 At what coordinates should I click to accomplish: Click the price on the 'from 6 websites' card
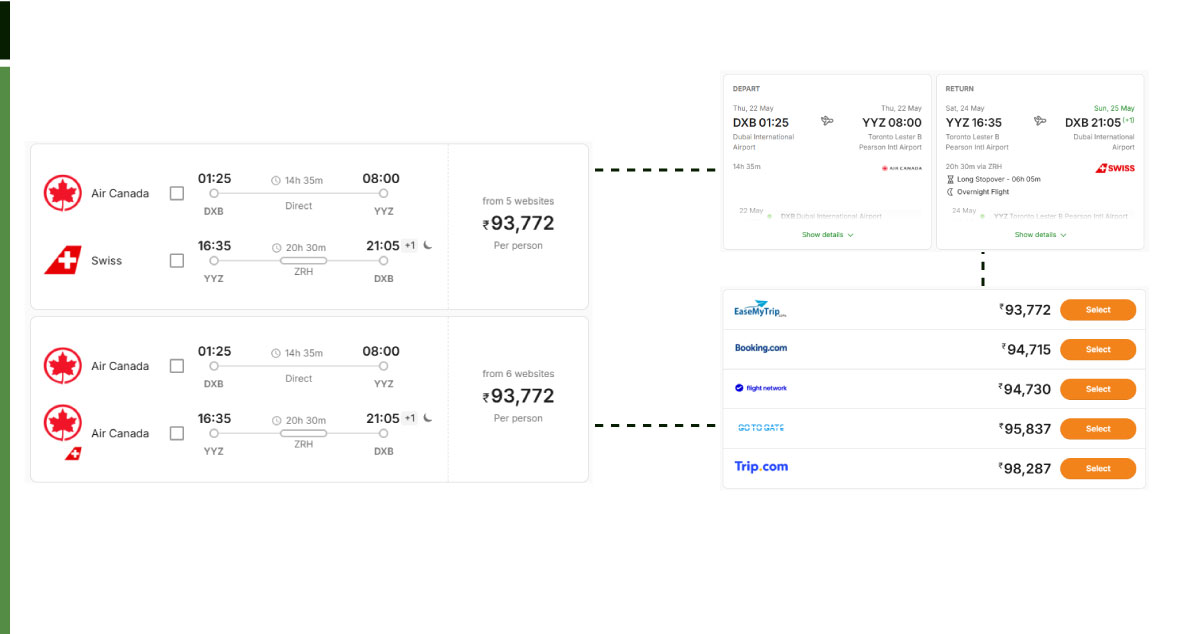point(518,396)
